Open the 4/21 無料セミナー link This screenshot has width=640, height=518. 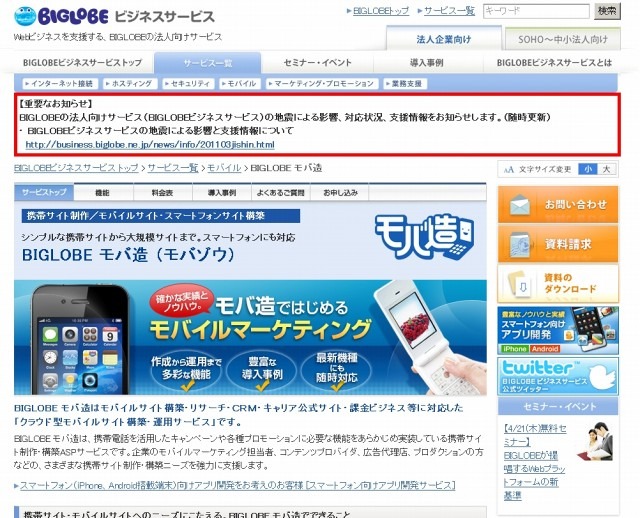tap(535, 462)
